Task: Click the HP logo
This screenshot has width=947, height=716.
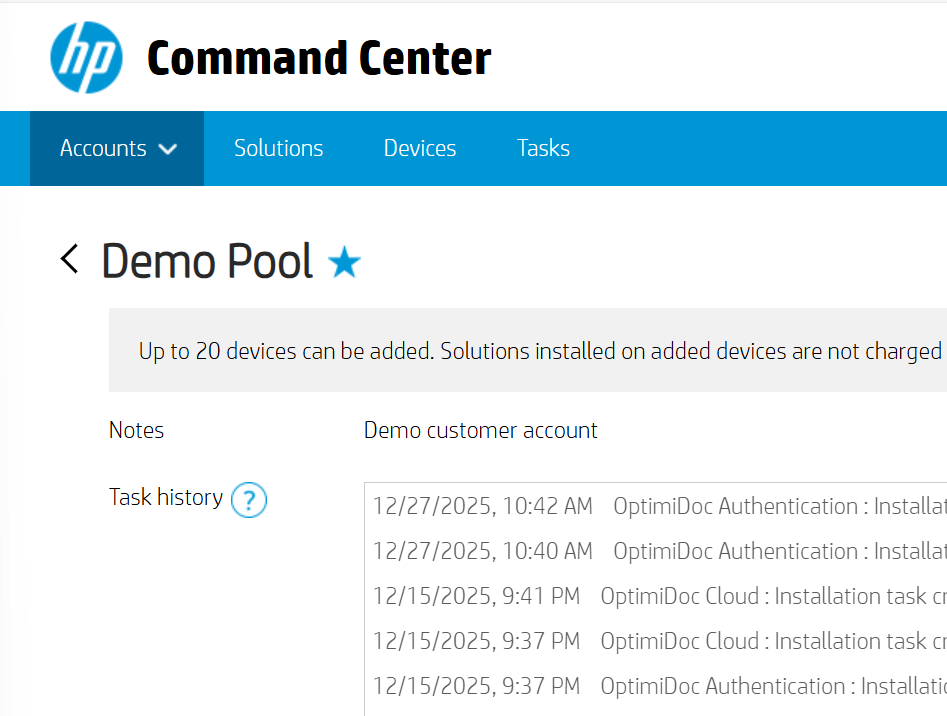Action: coord(86,58)
